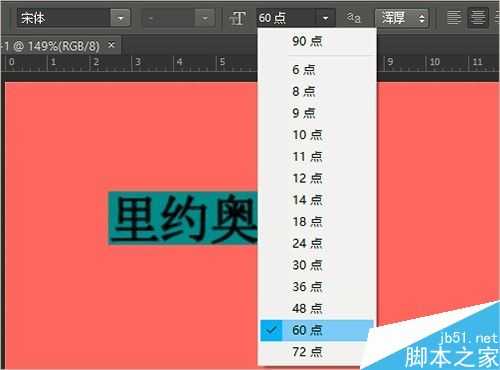
Task: Open the font family dropdown arrow
Action: point(120,18)
